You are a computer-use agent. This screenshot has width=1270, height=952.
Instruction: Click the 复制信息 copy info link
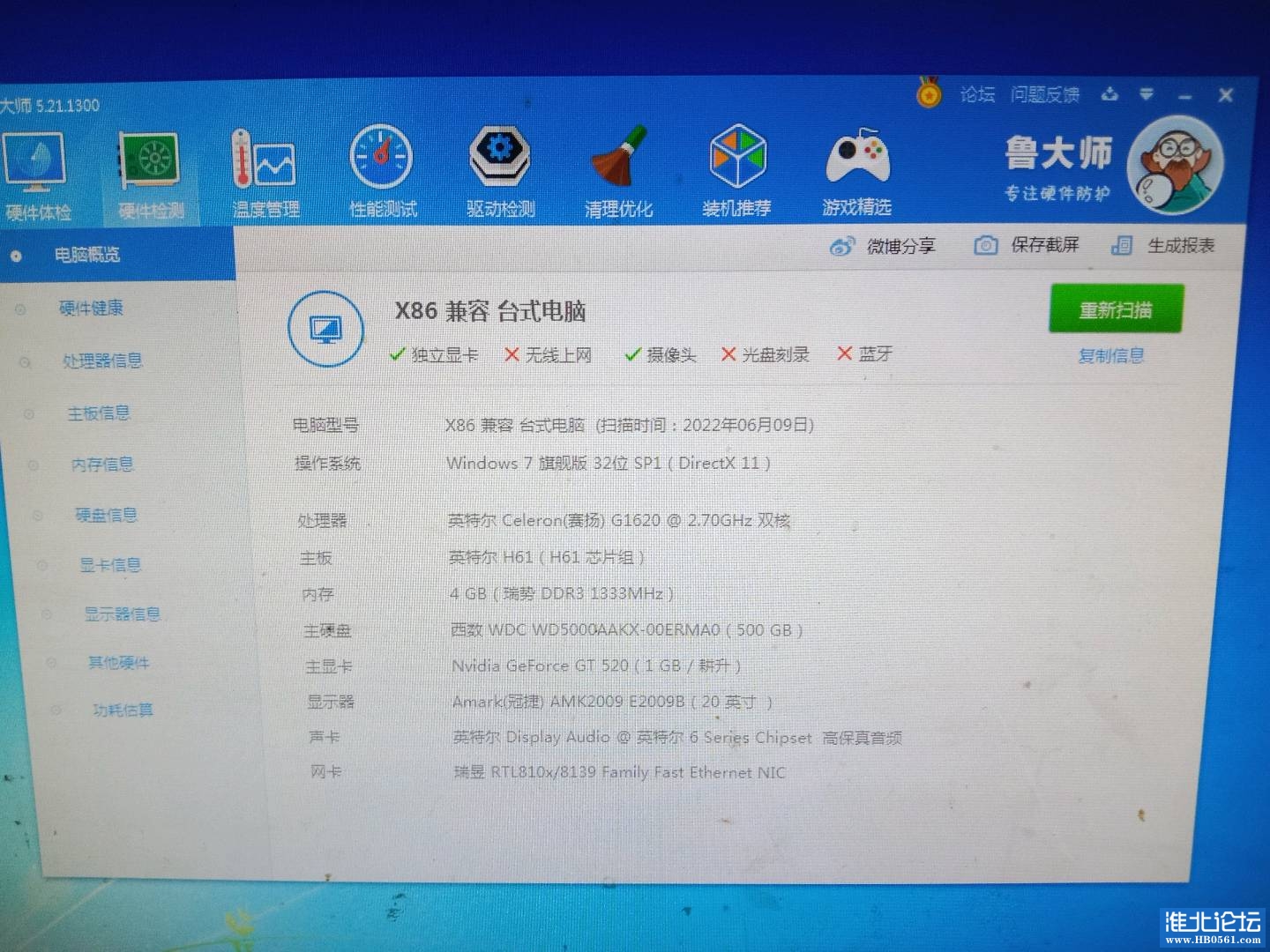tap(1110, 355)
